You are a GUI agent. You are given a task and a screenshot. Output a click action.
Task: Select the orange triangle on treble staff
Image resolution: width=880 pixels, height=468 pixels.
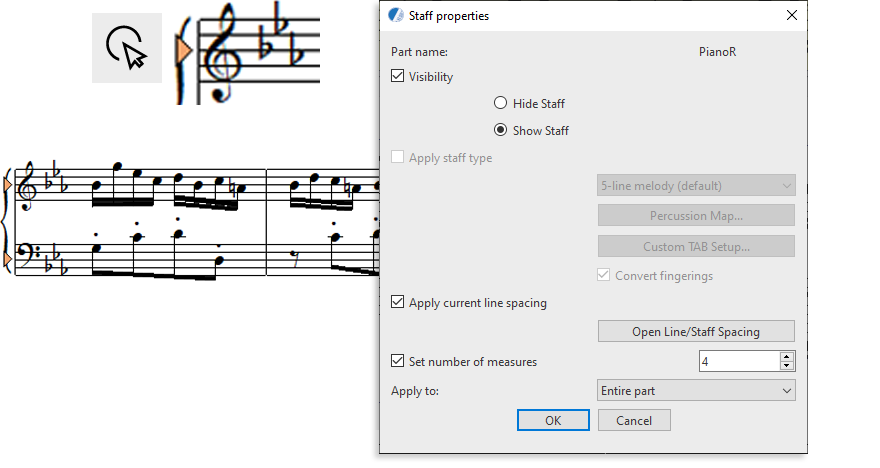pos(8,185)
